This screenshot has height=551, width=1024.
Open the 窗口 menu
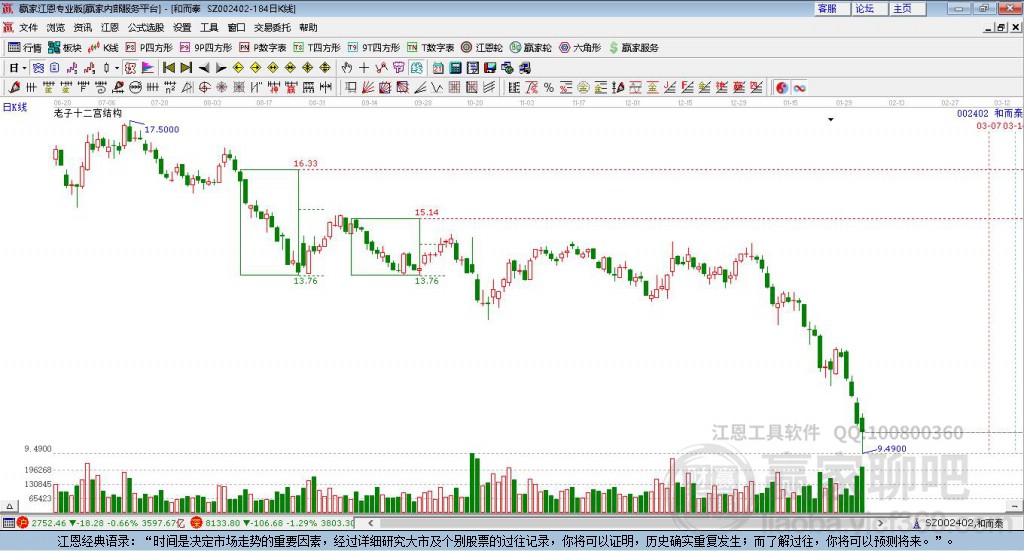[x=236, y=27]
